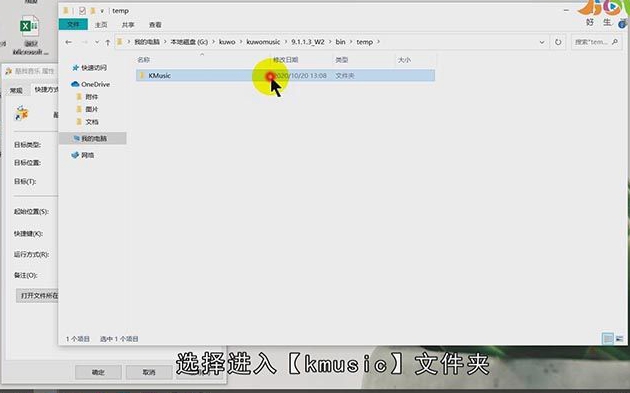Open the 文件 ribbon tab
630x393 pixels.
(73, 25)
